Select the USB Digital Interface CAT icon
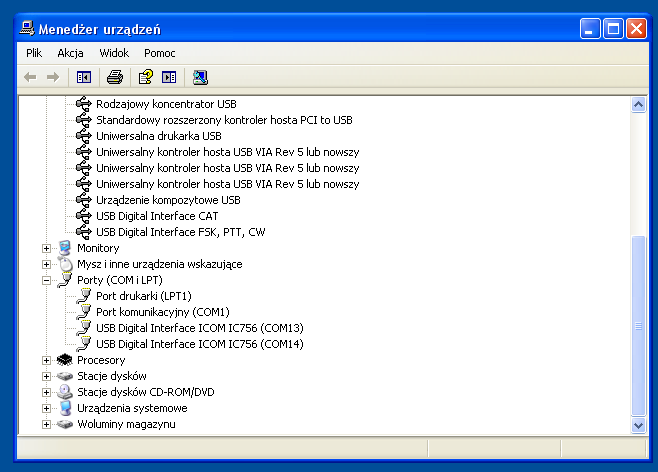Viewport: 658px width, 472px height. point(84,216)
